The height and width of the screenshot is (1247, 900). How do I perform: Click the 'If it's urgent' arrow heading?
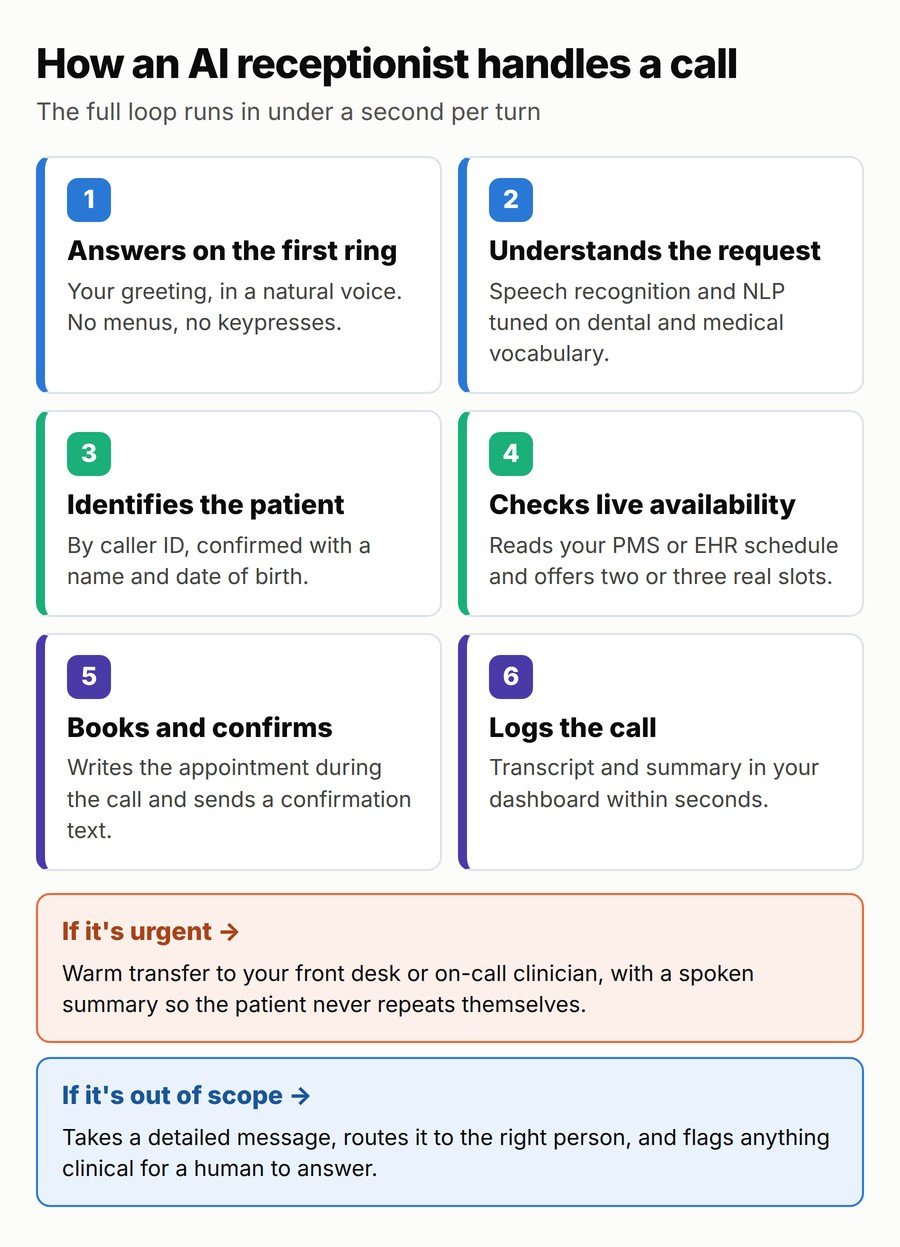[151, 932]
